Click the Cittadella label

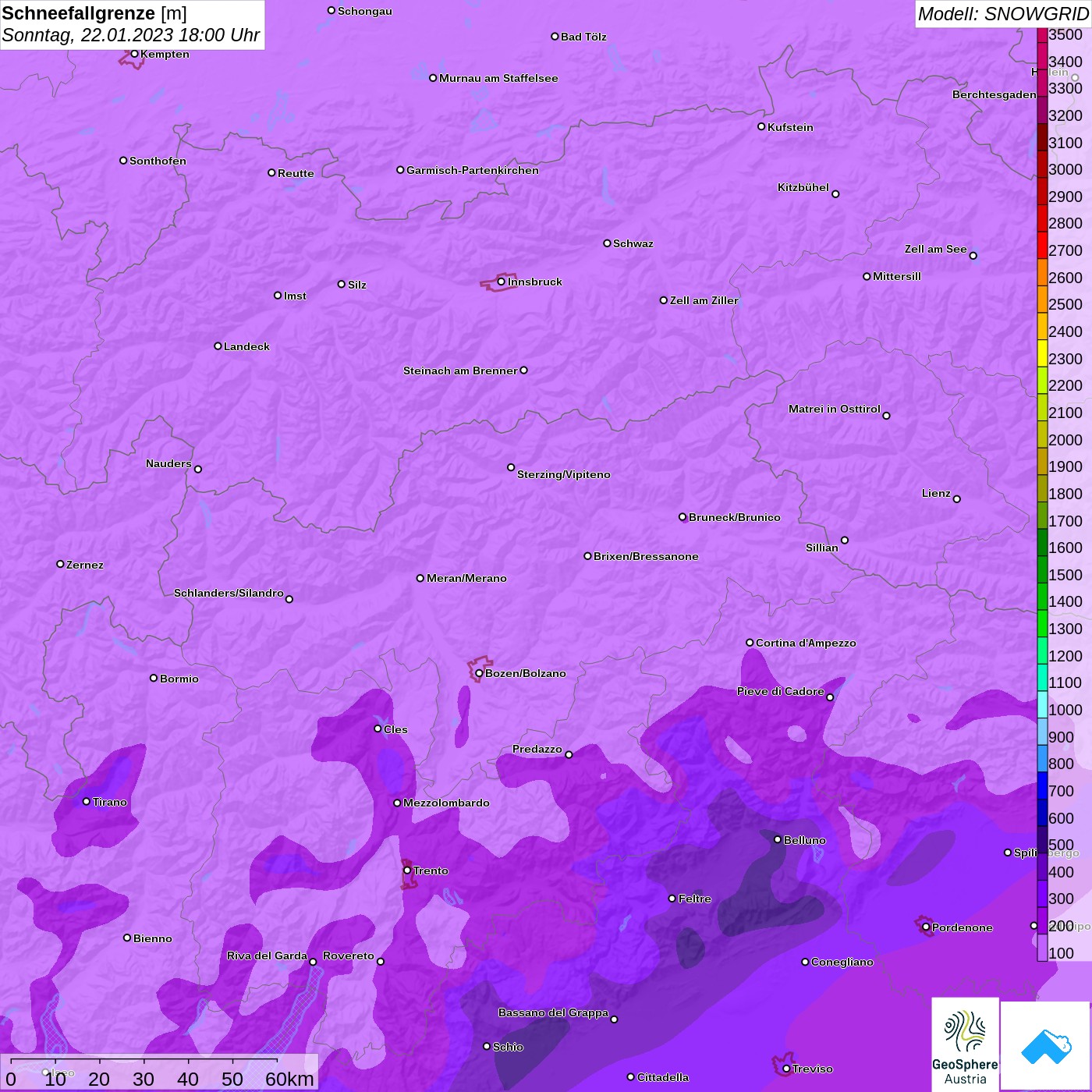663,1077
